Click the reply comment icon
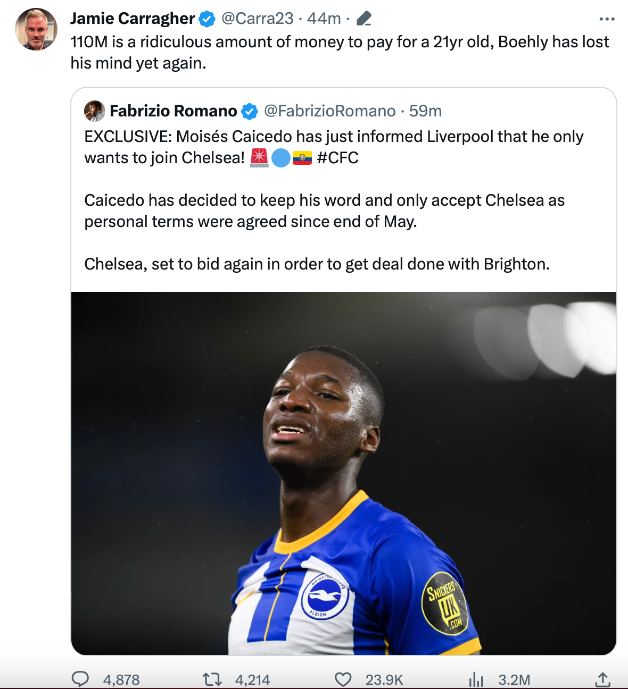Viewport: 628px width, 689px height. coord(80,679)
